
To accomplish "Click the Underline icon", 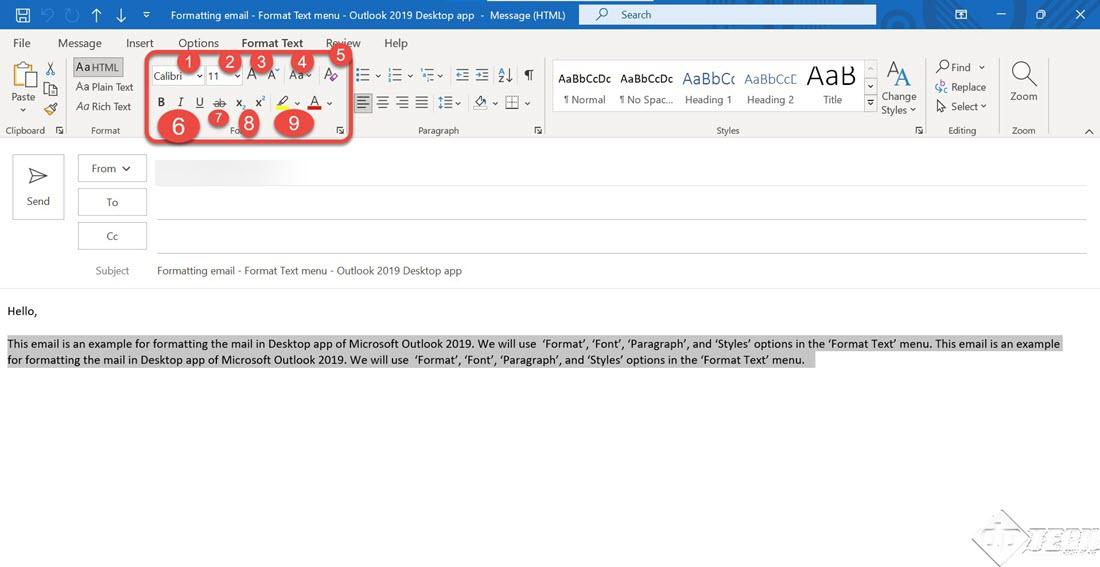I will click(199, 102).
